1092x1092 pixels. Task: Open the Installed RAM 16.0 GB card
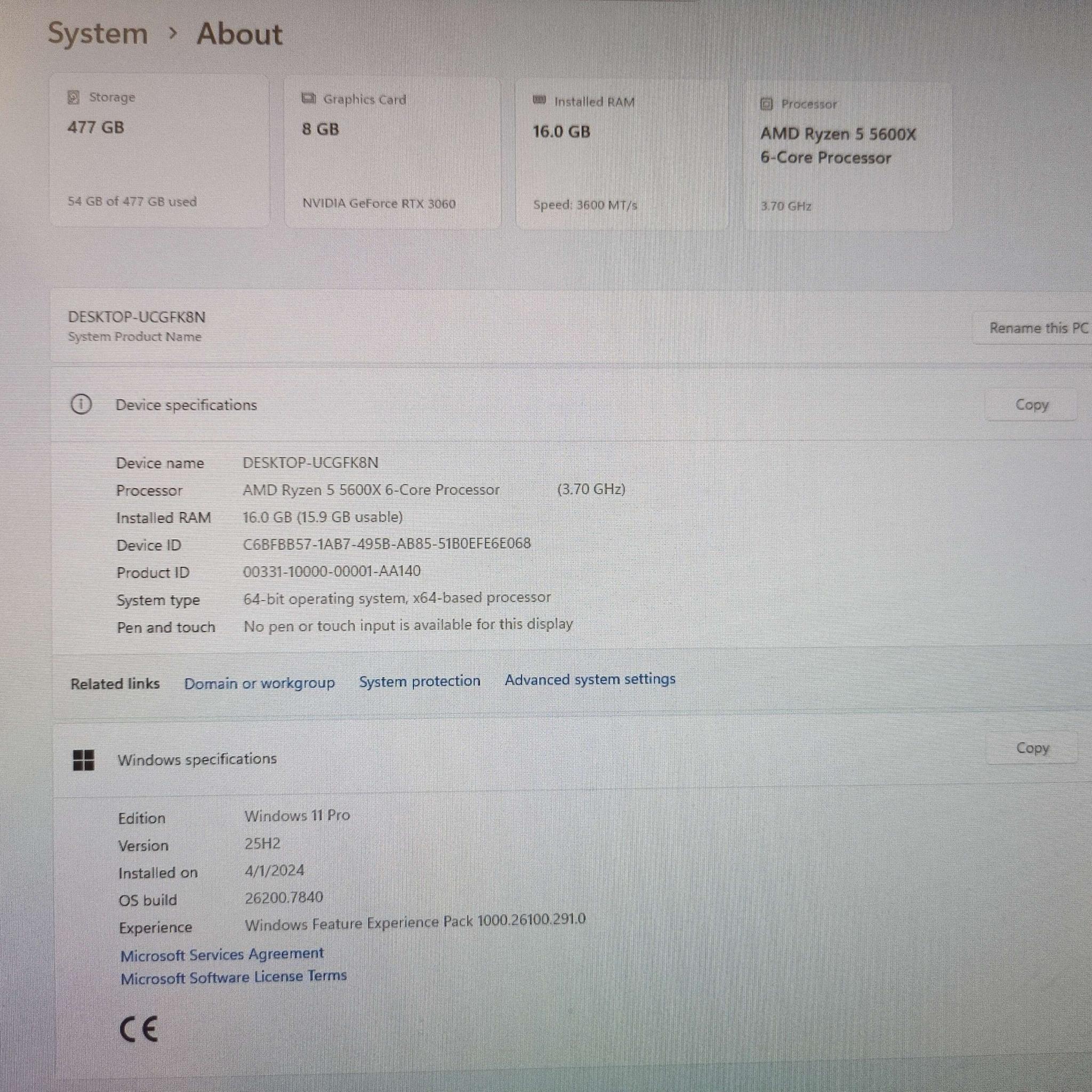pyautogui.click(x=622, y=154)
